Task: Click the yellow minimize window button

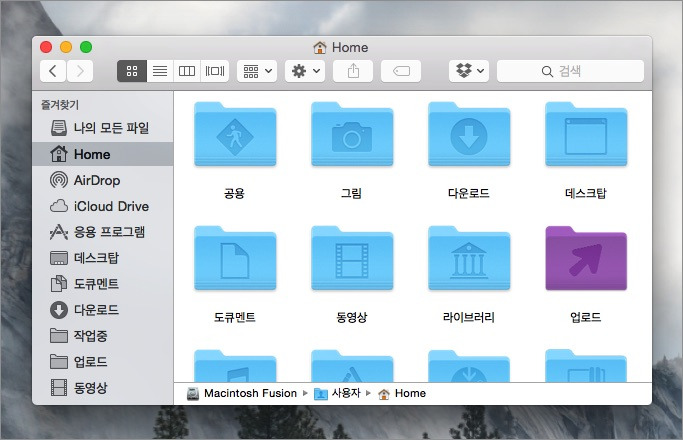Action: (66, 47)
